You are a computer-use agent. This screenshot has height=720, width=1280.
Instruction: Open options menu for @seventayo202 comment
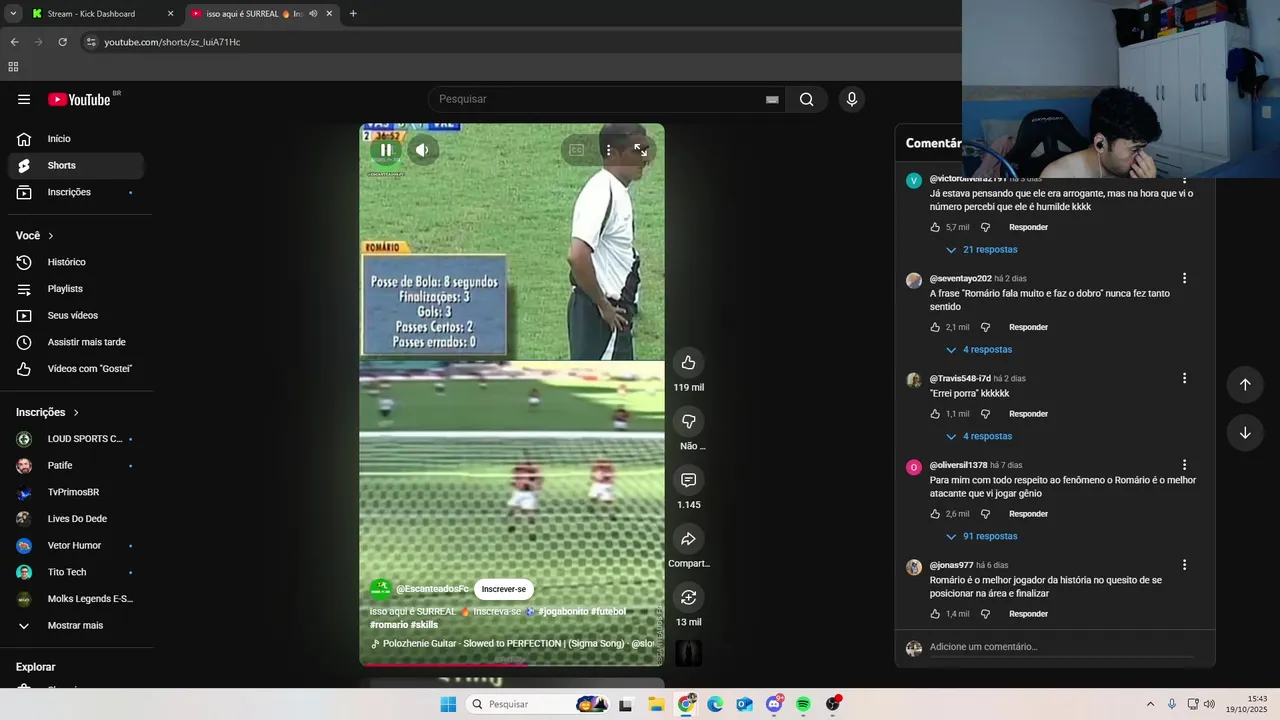[1184, 278]
